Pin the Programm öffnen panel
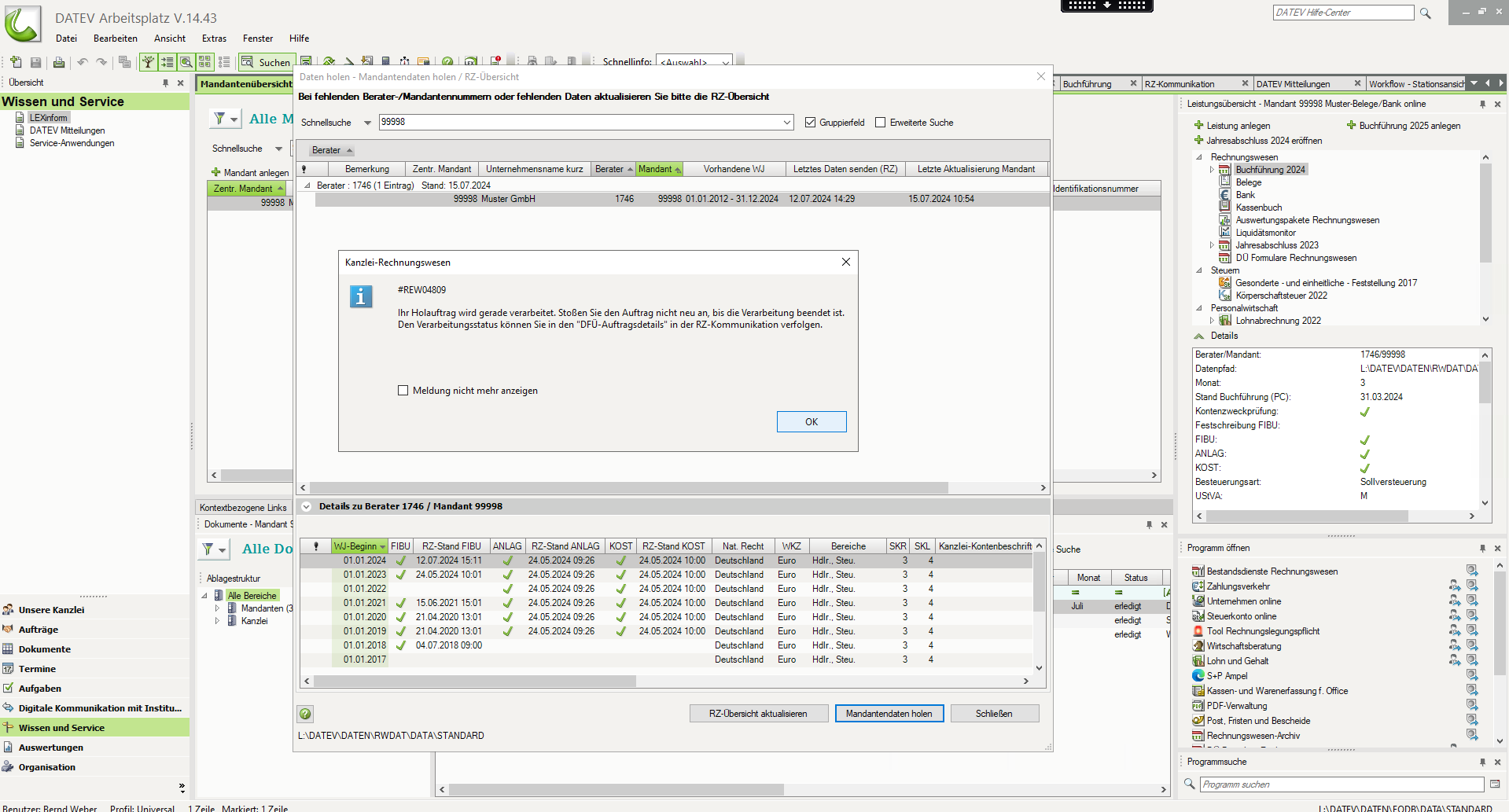Image resolution: width=1509 pixels, height=812 pixels. pyautogui.click(x=1482, y=548)
